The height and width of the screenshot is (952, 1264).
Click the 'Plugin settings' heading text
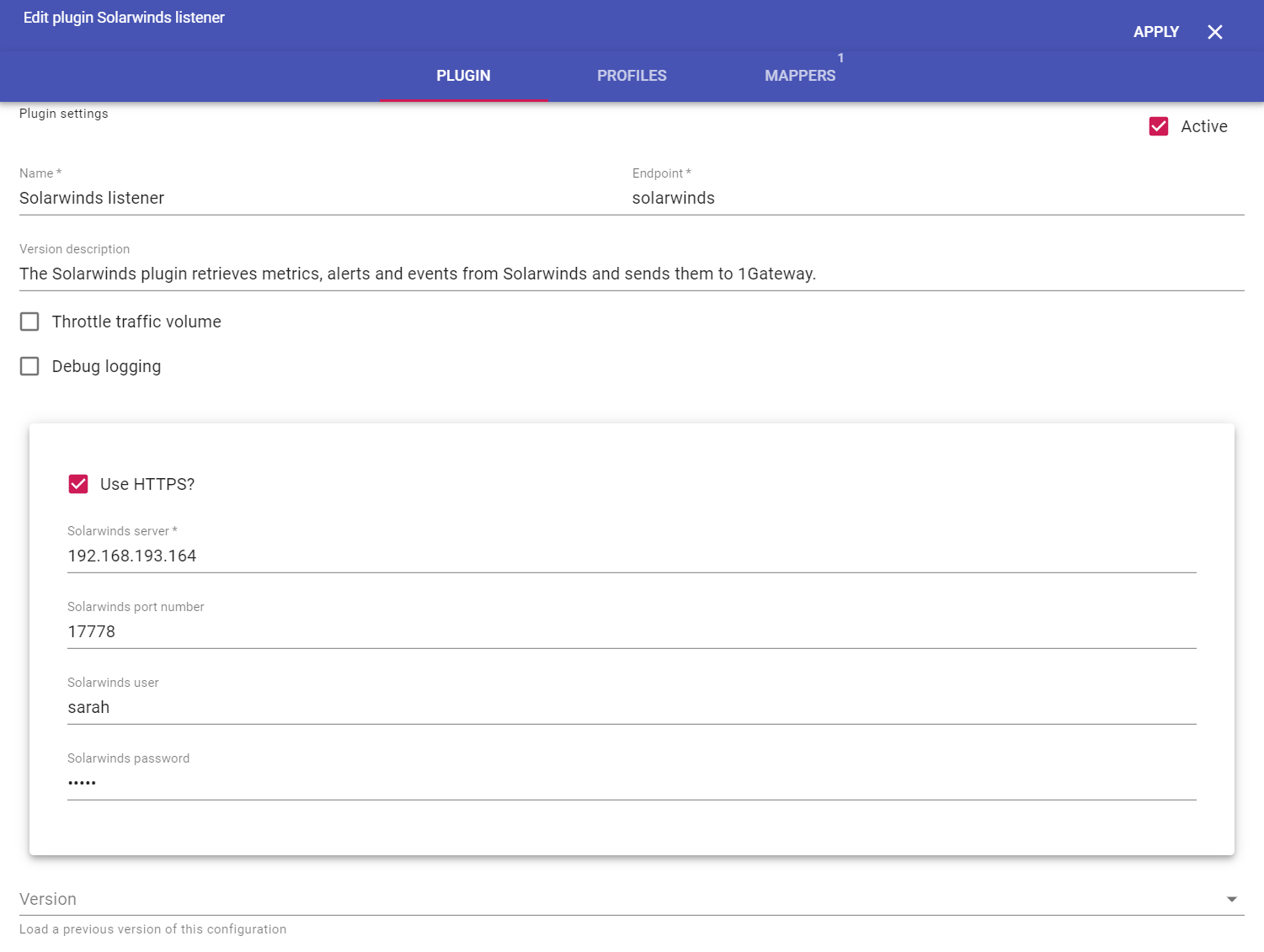(64, 114)
